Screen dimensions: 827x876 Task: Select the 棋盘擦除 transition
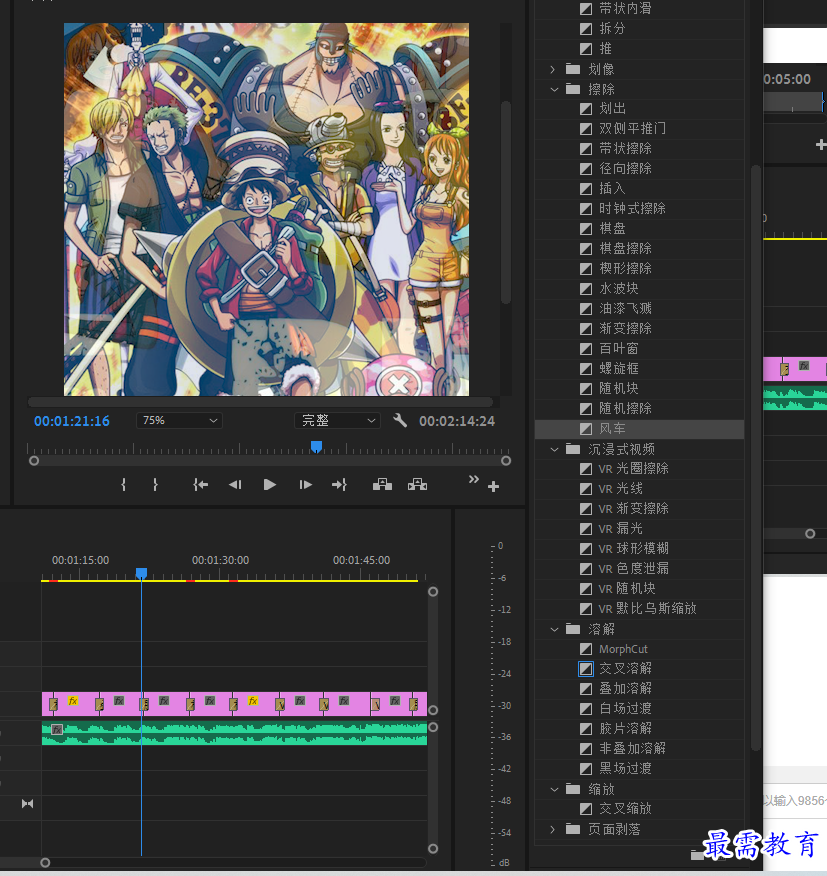click(x=625, y=249)
